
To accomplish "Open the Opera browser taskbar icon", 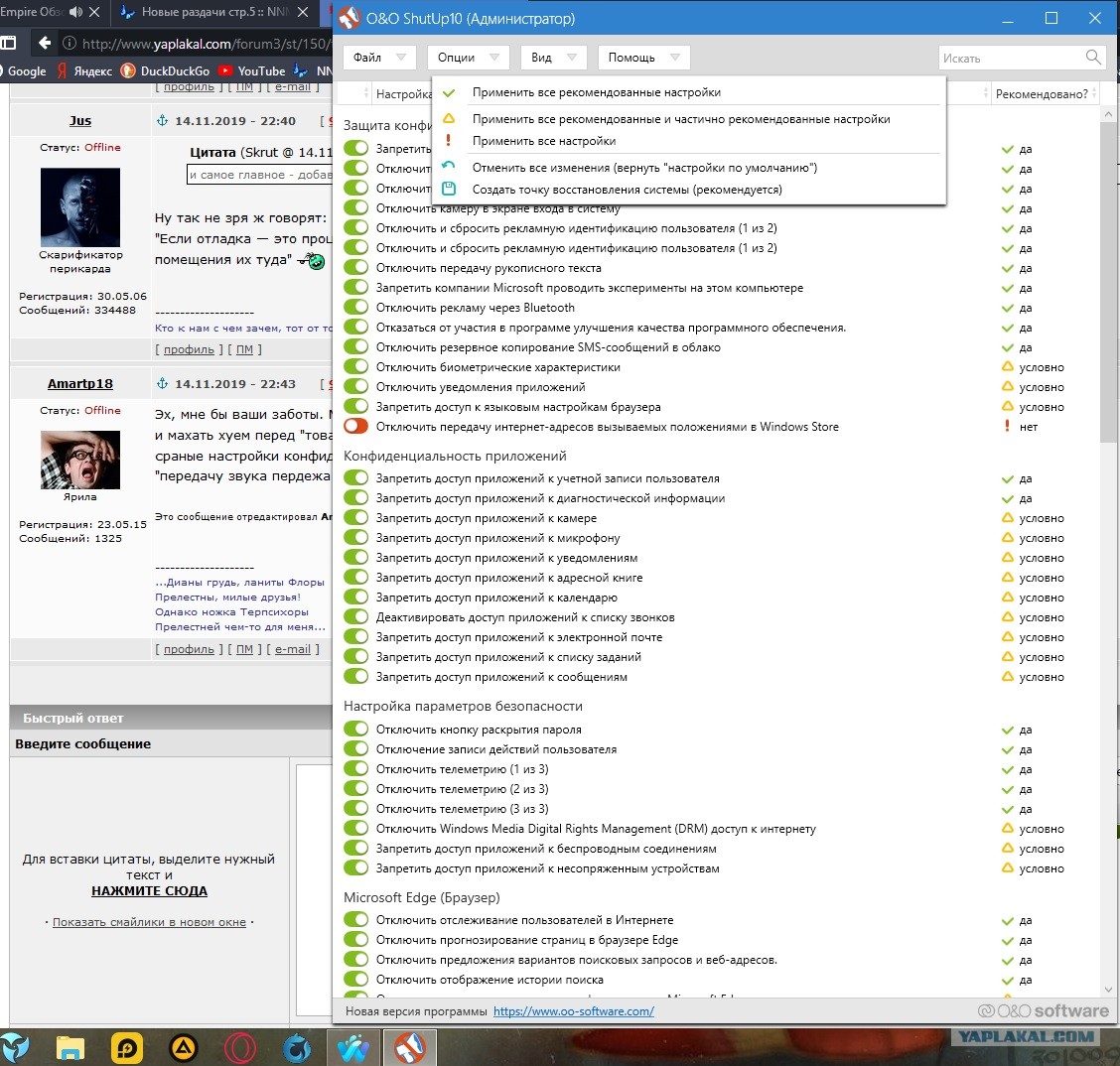I will point(240,1048).
